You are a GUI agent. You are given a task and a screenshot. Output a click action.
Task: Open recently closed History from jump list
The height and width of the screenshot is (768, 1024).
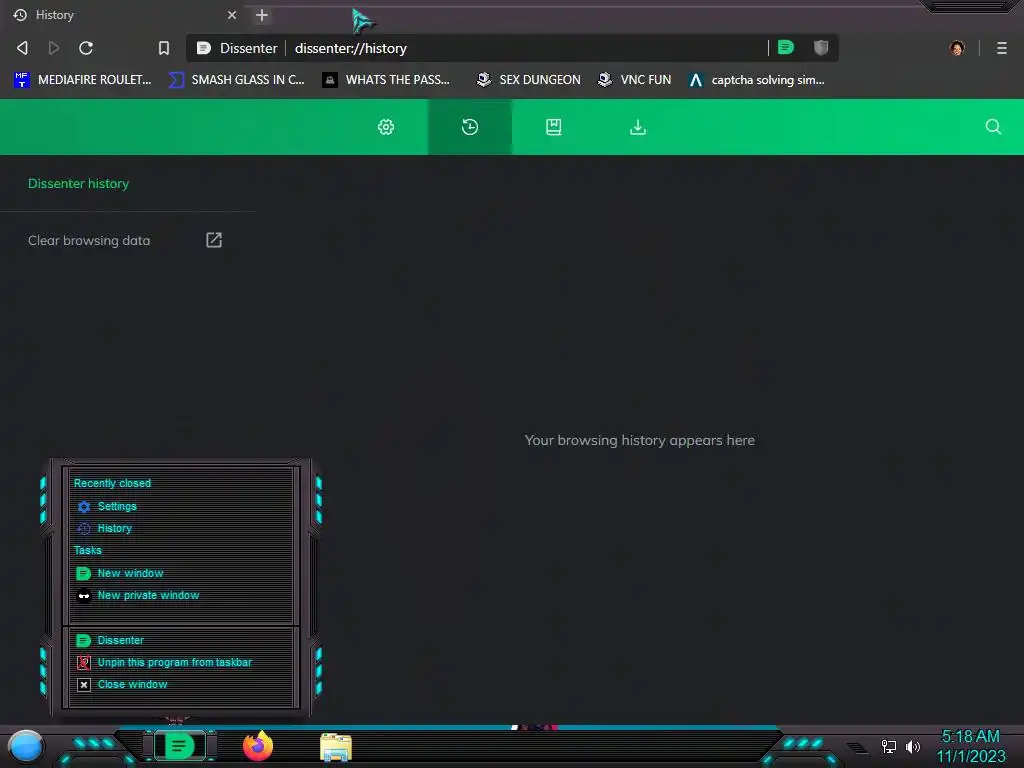pyautogui.click(x=181, y=528)
